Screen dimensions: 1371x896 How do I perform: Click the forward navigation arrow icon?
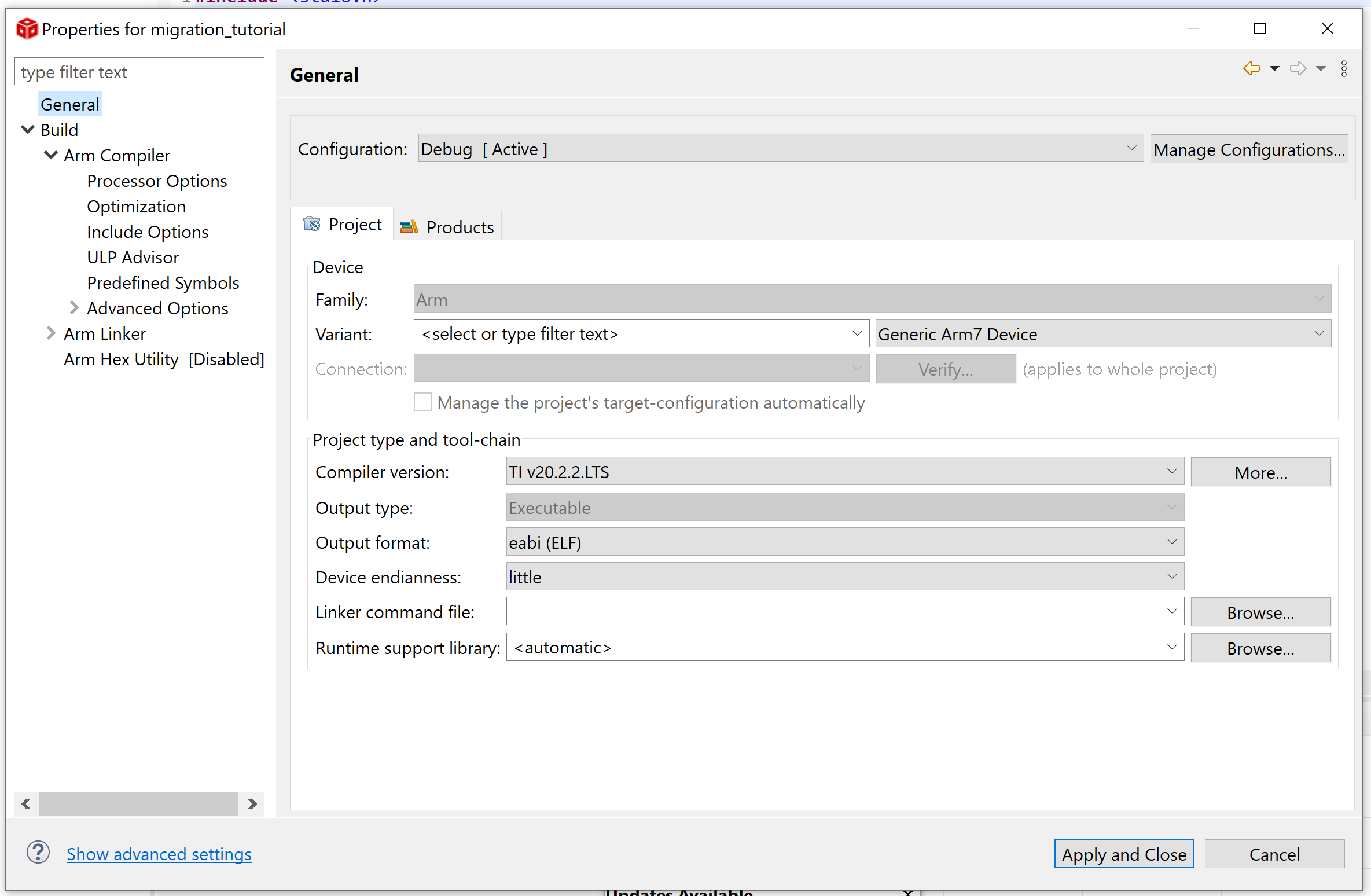coord(1298,69)
